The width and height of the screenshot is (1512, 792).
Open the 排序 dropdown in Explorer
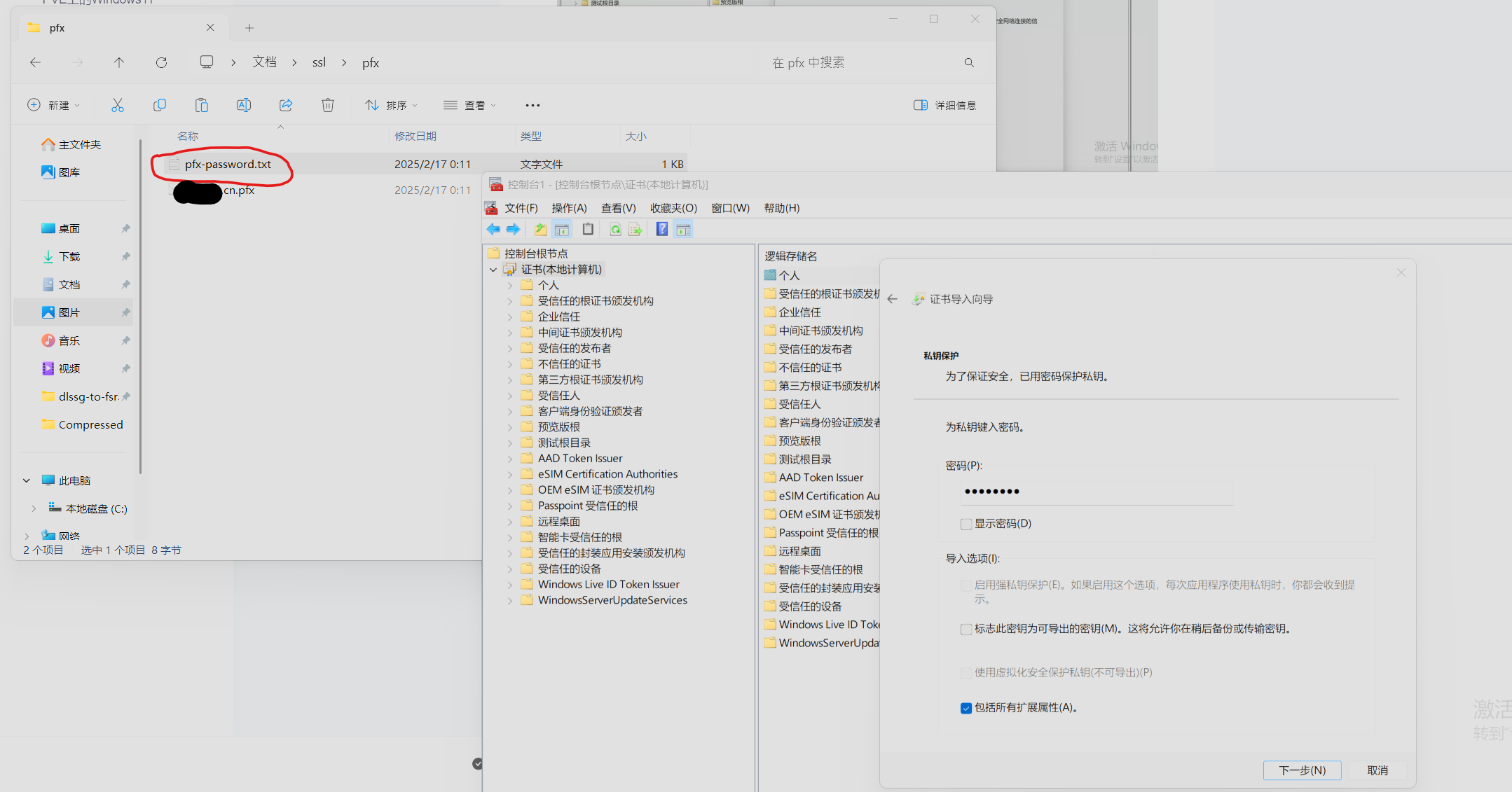point(391,105)
